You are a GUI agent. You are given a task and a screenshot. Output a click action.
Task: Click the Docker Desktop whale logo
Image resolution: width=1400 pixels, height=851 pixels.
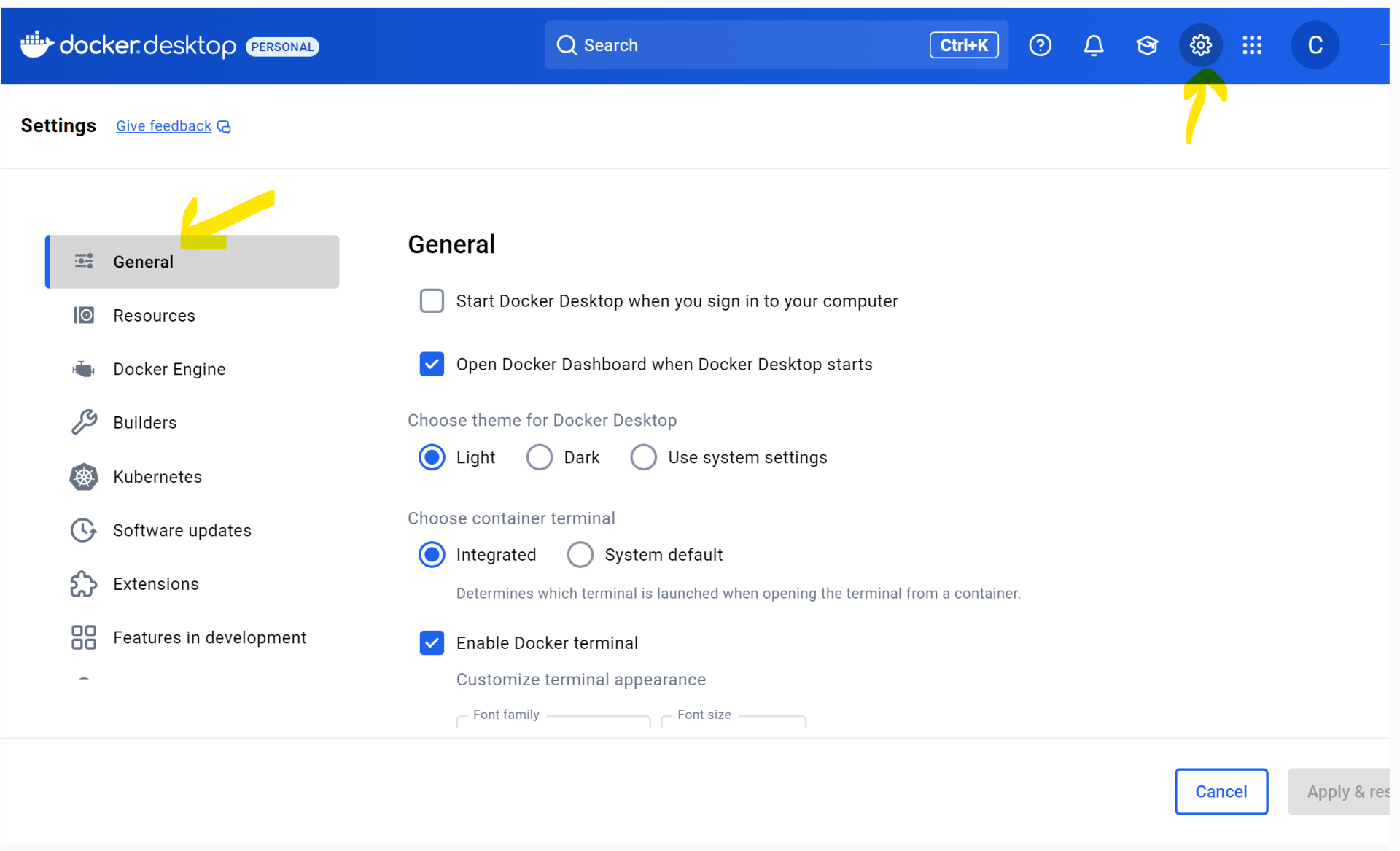pos(36,44)
